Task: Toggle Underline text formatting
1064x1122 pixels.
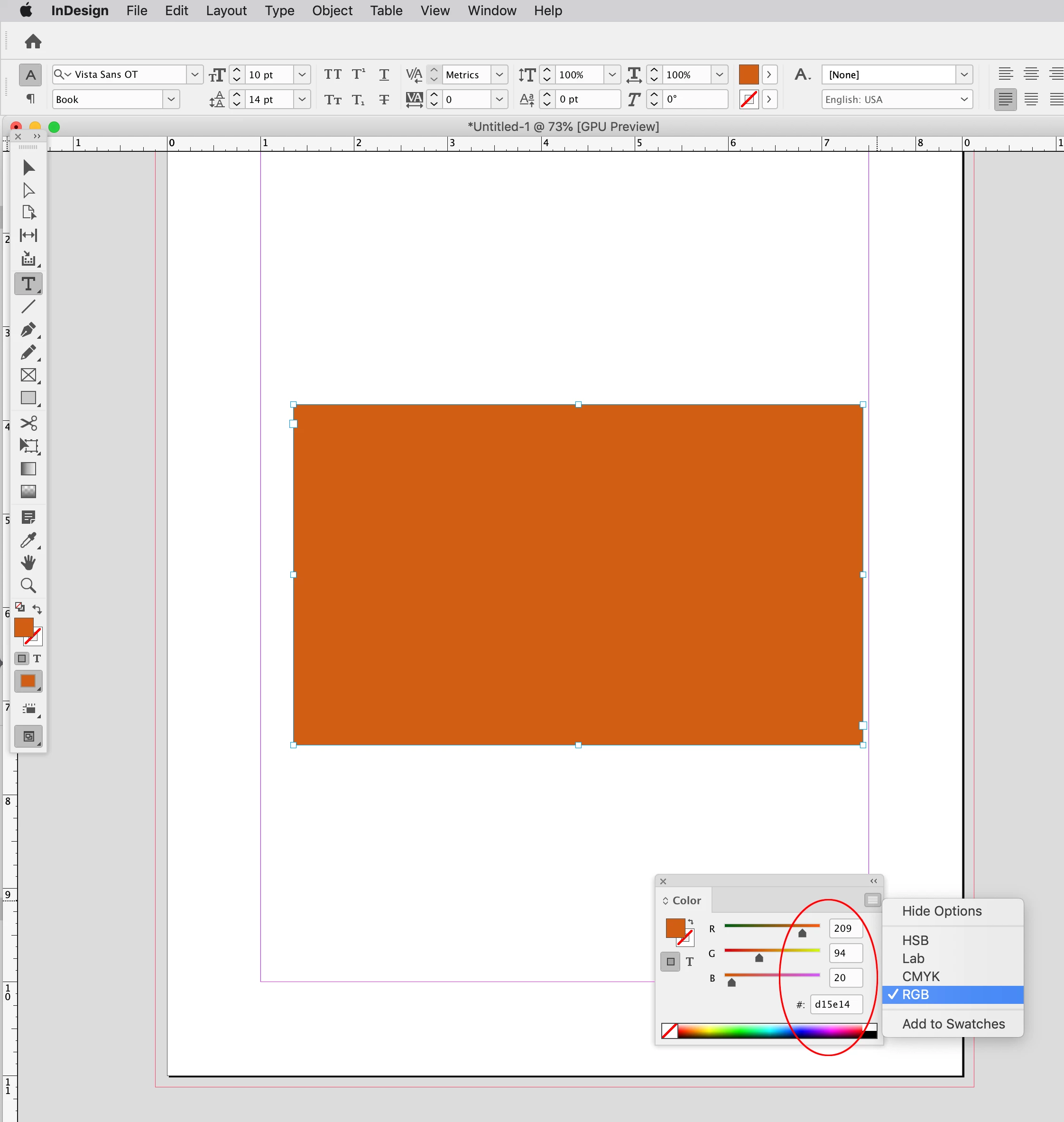Action: click(x=384, y=74)
